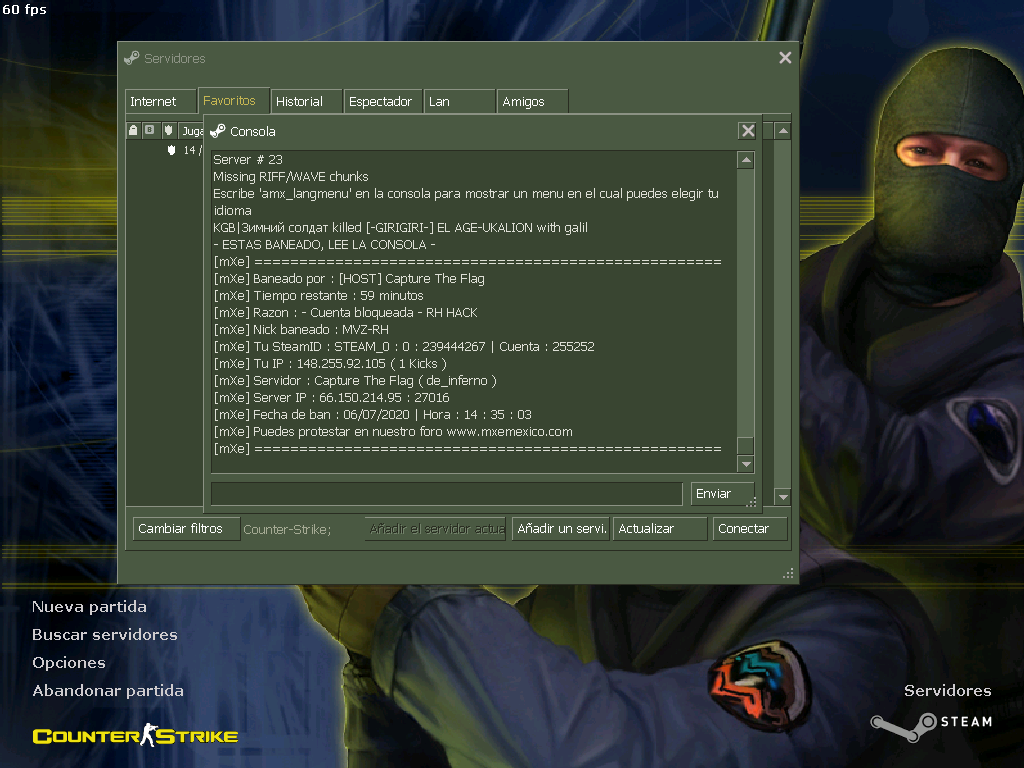Click the Counter-Strike logo
The width and height of the screenshot is (1024, 768).
(135, 735)
